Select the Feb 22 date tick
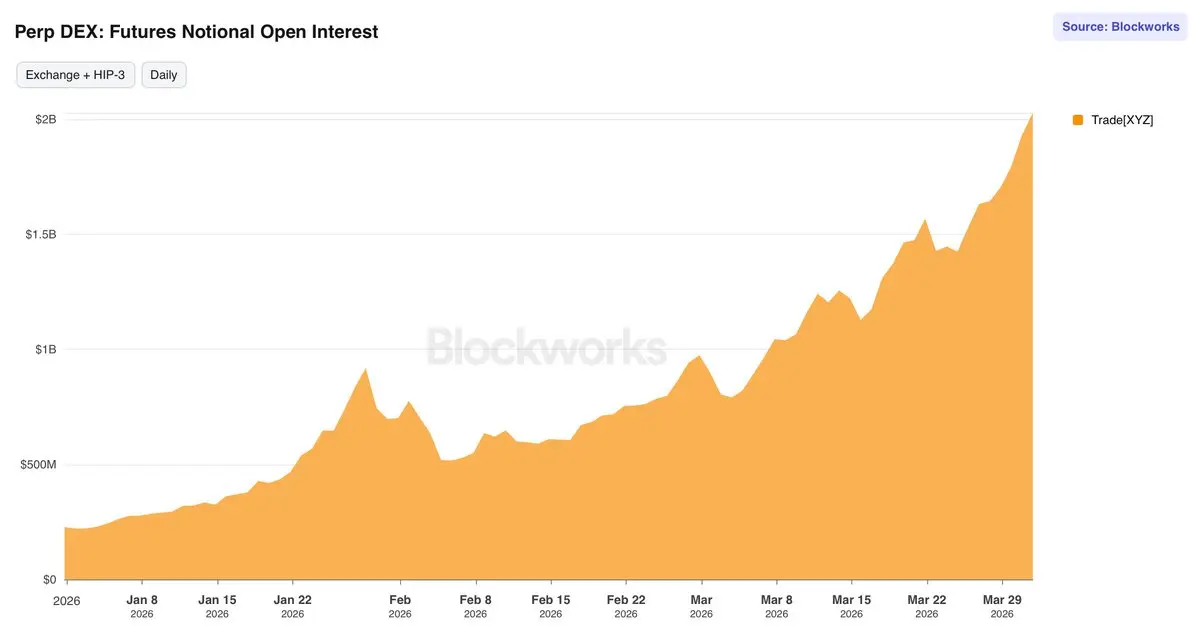The image size is (1200, 644). tap(626, 606)
